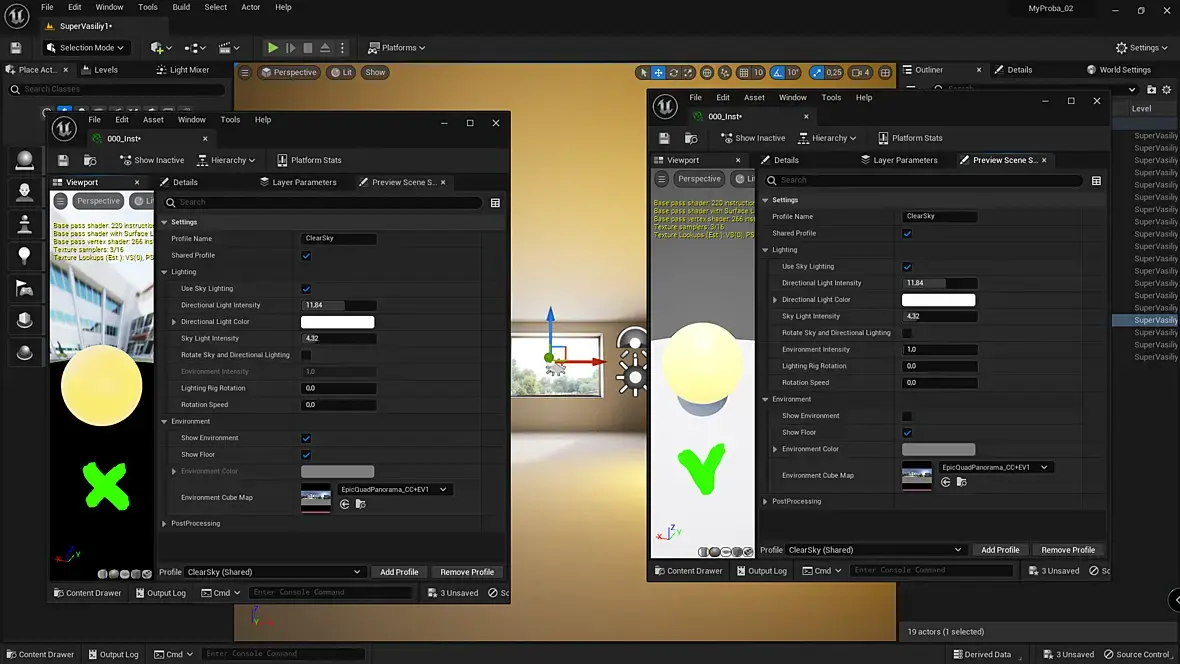This screenshot has height=664, width=1180.
Task: Open Asset menu in left material window
Action: click(x=153, y=120)
